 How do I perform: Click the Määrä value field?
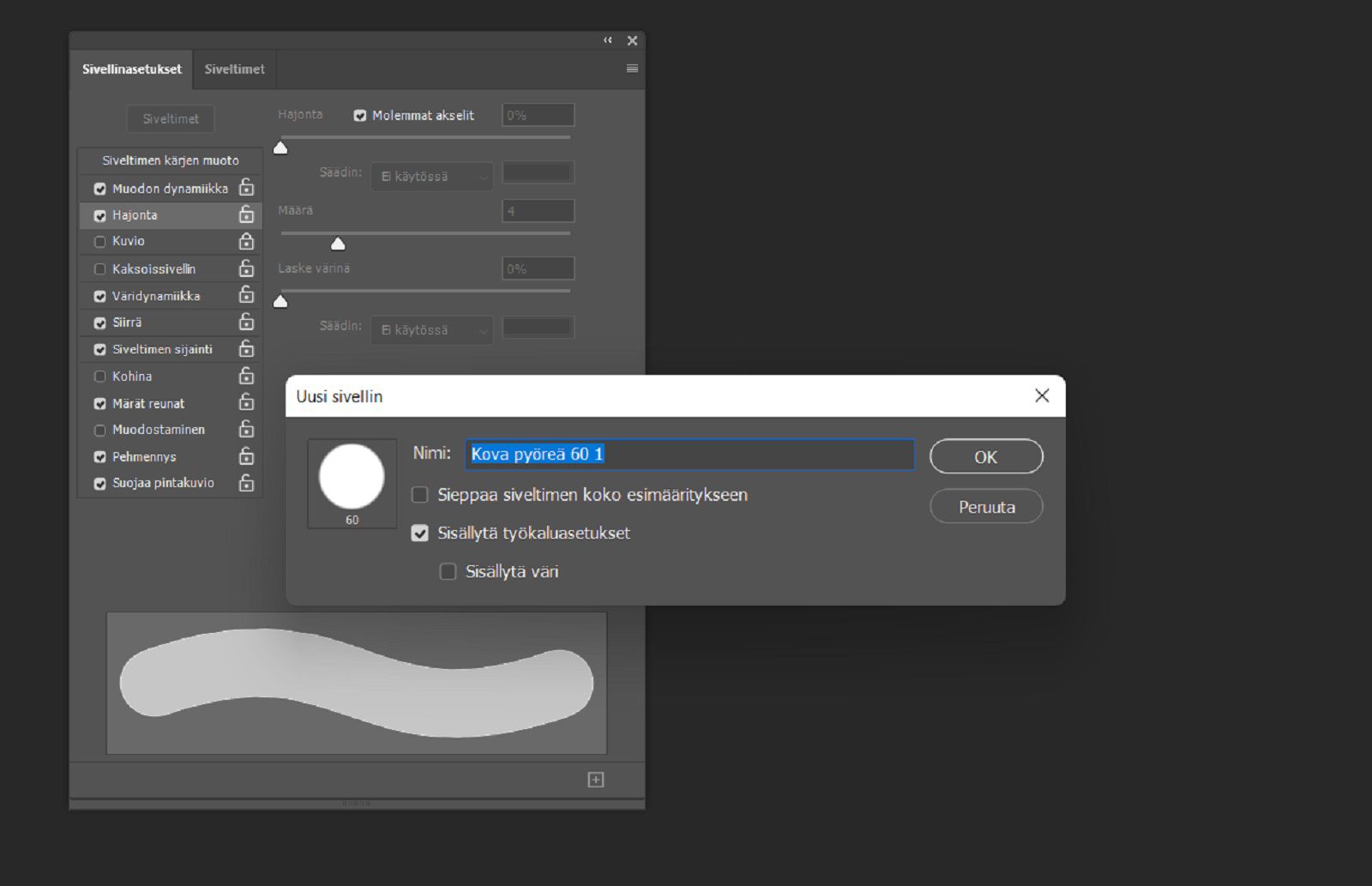point(538,211)
